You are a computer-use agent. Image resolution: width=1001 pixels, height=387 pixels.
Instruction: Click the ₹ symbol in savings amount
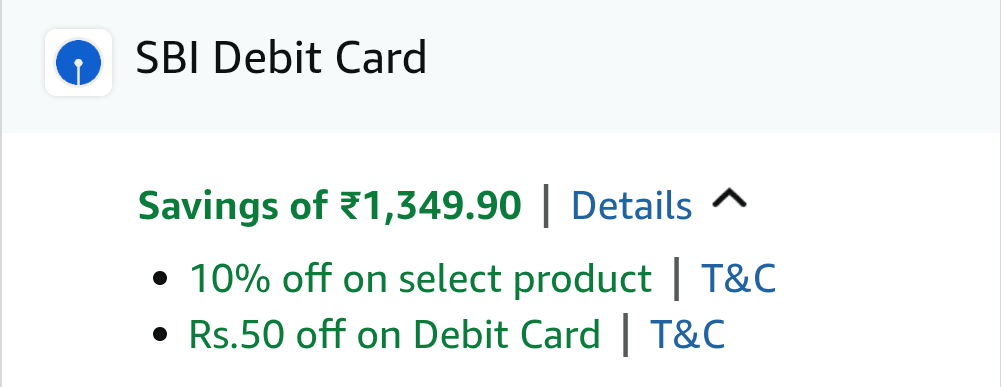pos(349,206)
